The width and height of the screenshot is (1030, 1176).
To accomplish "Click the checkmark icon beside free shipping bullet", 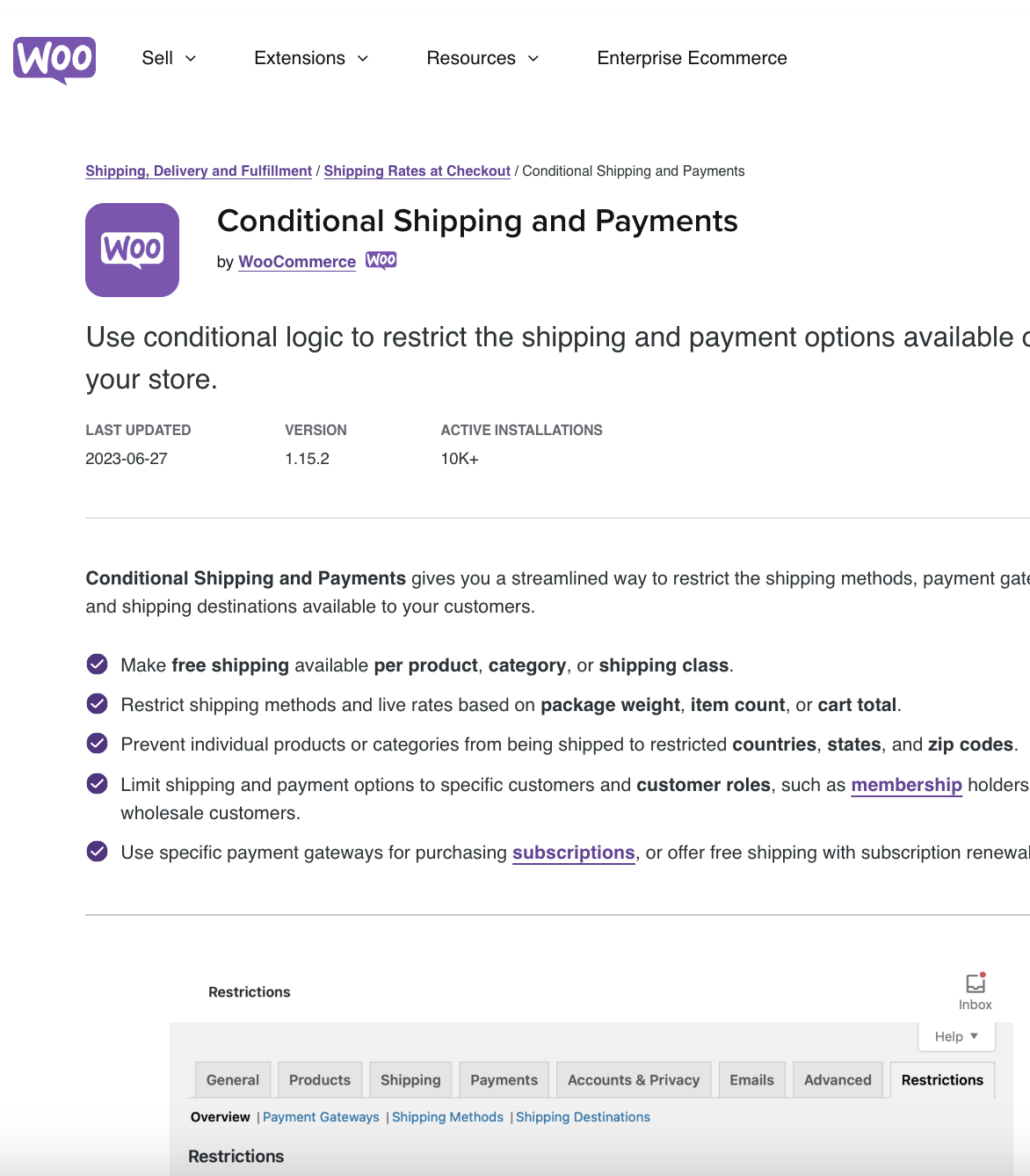I will click(x=97, y=664).
